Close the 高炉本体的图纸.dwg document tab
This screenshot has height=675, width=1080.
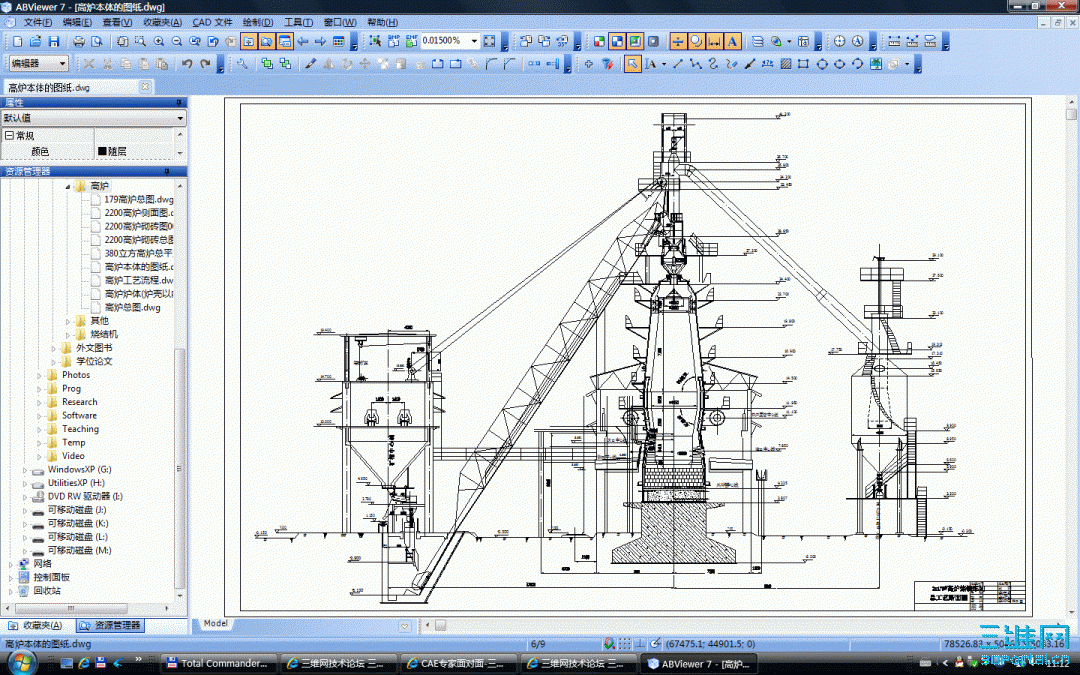[x=145, y=87]
